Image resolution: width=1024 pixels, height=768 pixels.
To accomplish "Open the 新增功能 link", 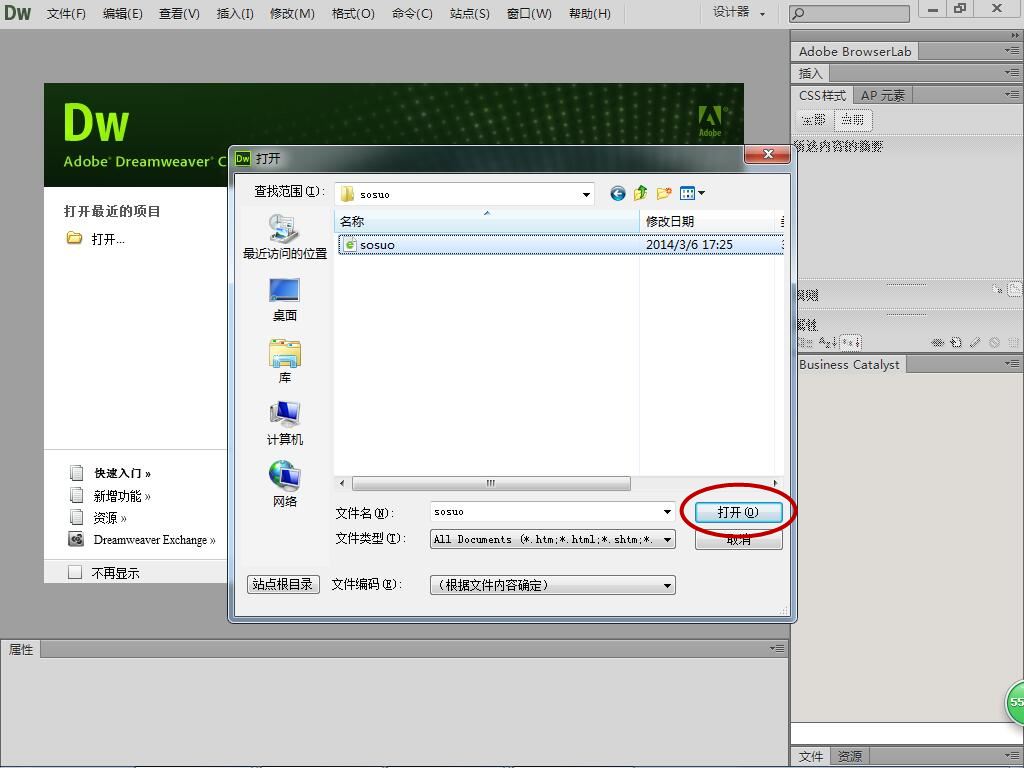I will [x=121, y=496].
